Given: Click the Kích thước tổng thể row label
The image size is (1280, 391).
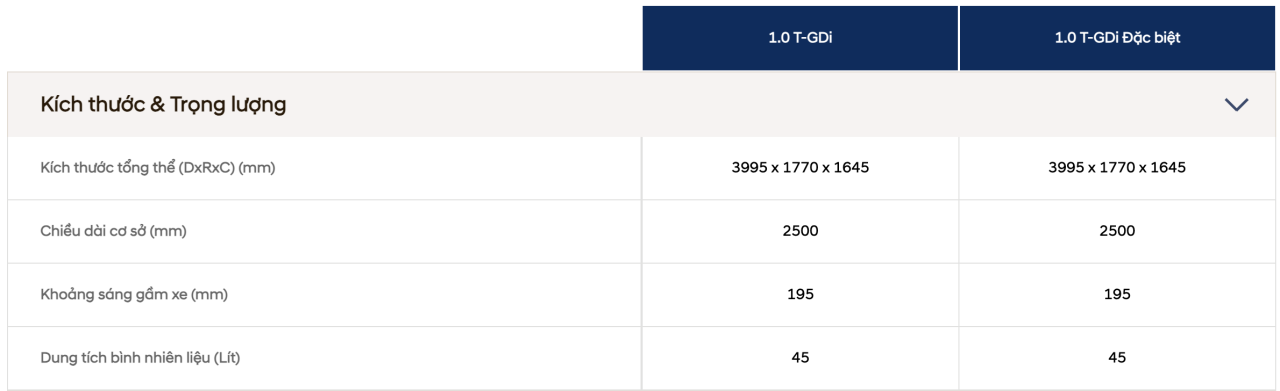Looking at the screenshot, I should (157, 168).
